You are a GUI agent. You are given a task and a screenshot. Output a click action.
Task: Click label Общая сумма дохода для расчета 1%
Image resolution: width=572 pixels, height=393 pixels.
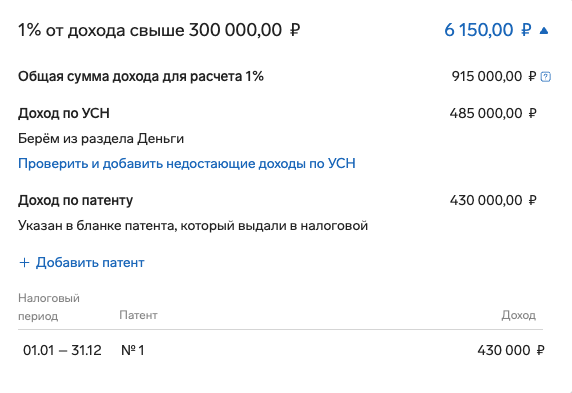[141, 77]
